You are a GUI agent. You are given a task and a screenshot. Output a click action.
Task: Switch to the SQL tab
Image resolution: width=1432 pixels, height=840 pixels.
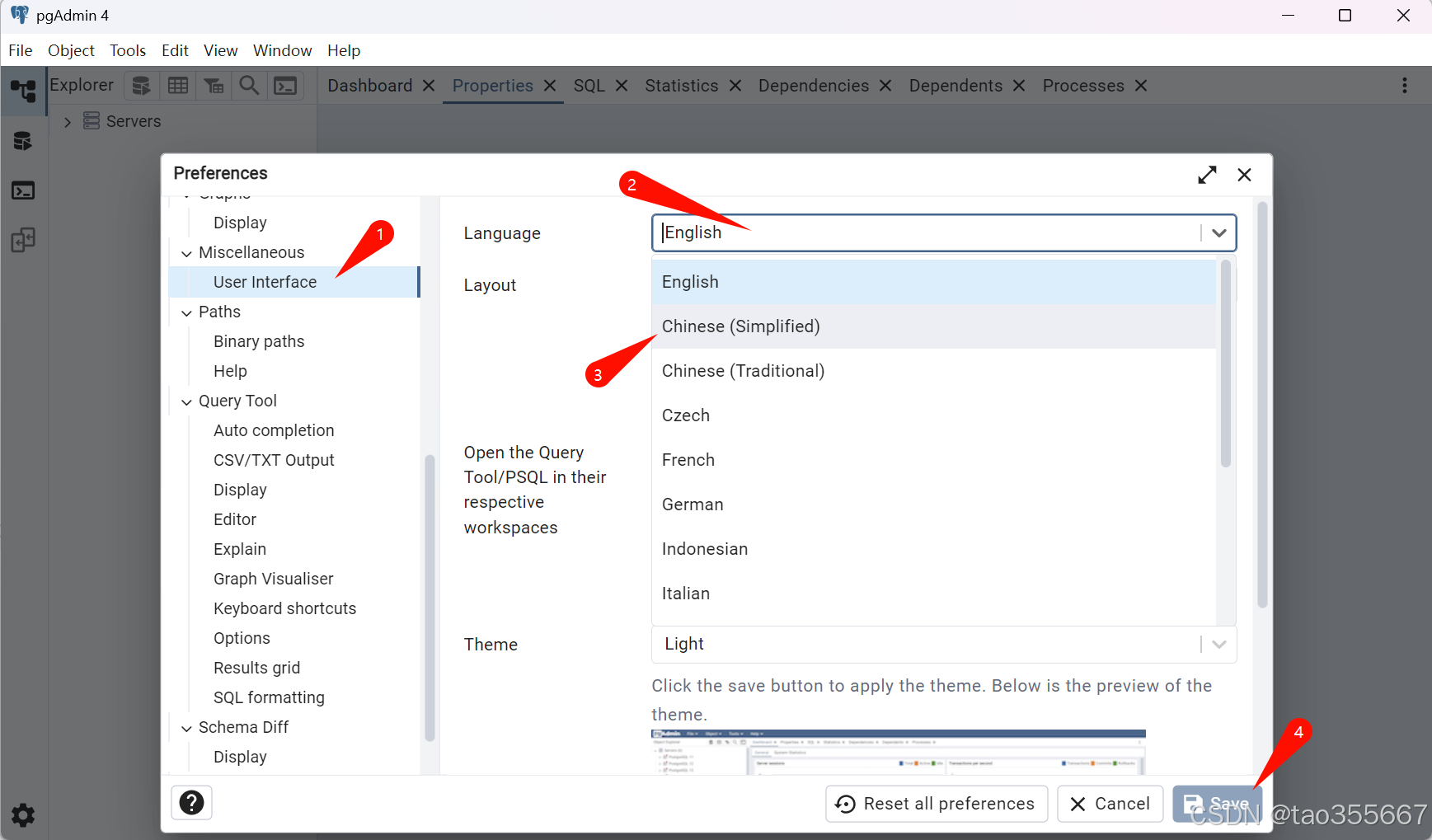589,86
